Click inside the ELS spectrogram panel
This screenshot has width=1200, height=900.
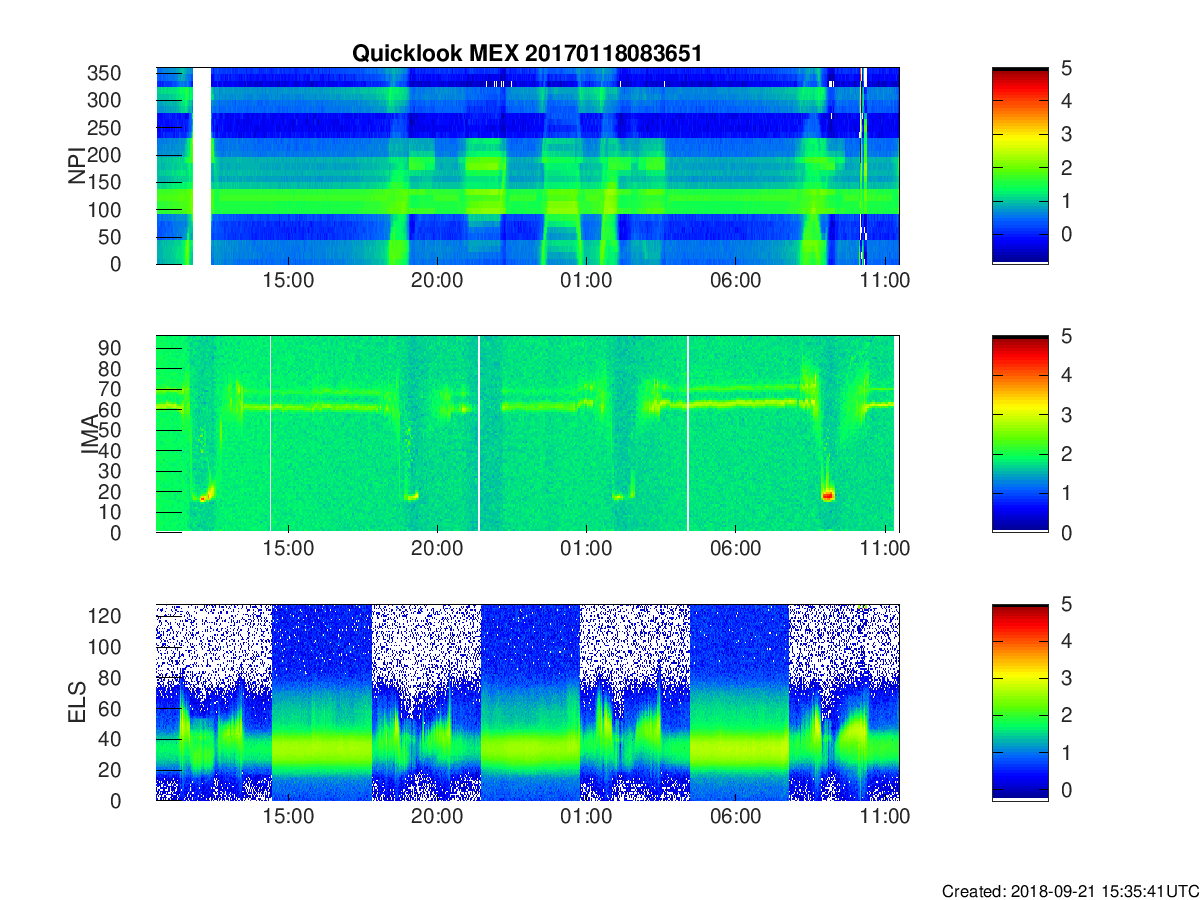(528, 703)
